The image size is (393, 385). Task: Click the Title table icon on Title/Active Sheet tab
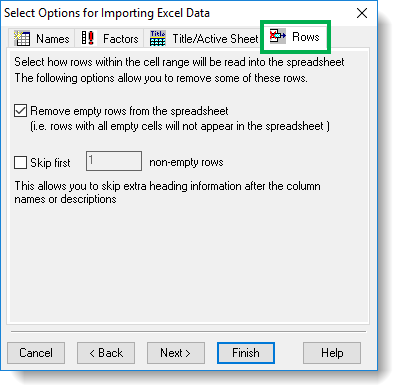click(158, 38)
